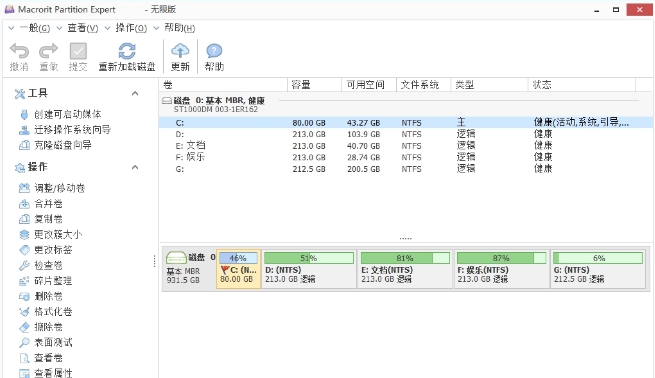The width and height of the screenshot is (655, 378).
Task: Click the Commit (提交) checkmark icon
Action: (78, 51)
